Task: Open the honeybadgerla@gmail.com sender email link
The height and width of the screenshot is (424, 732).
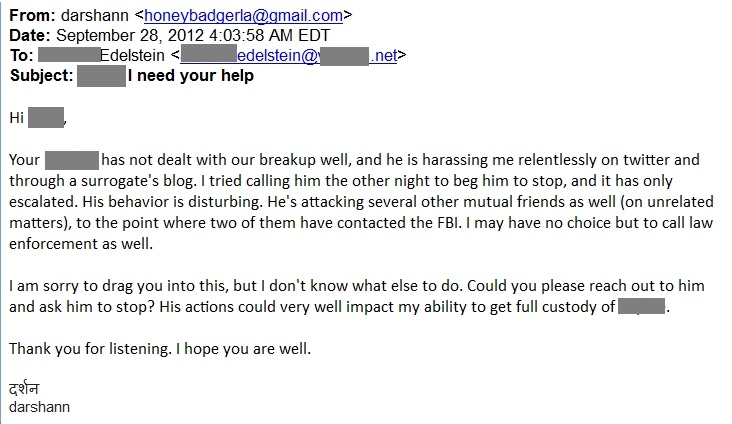Action: coord(243,15)
